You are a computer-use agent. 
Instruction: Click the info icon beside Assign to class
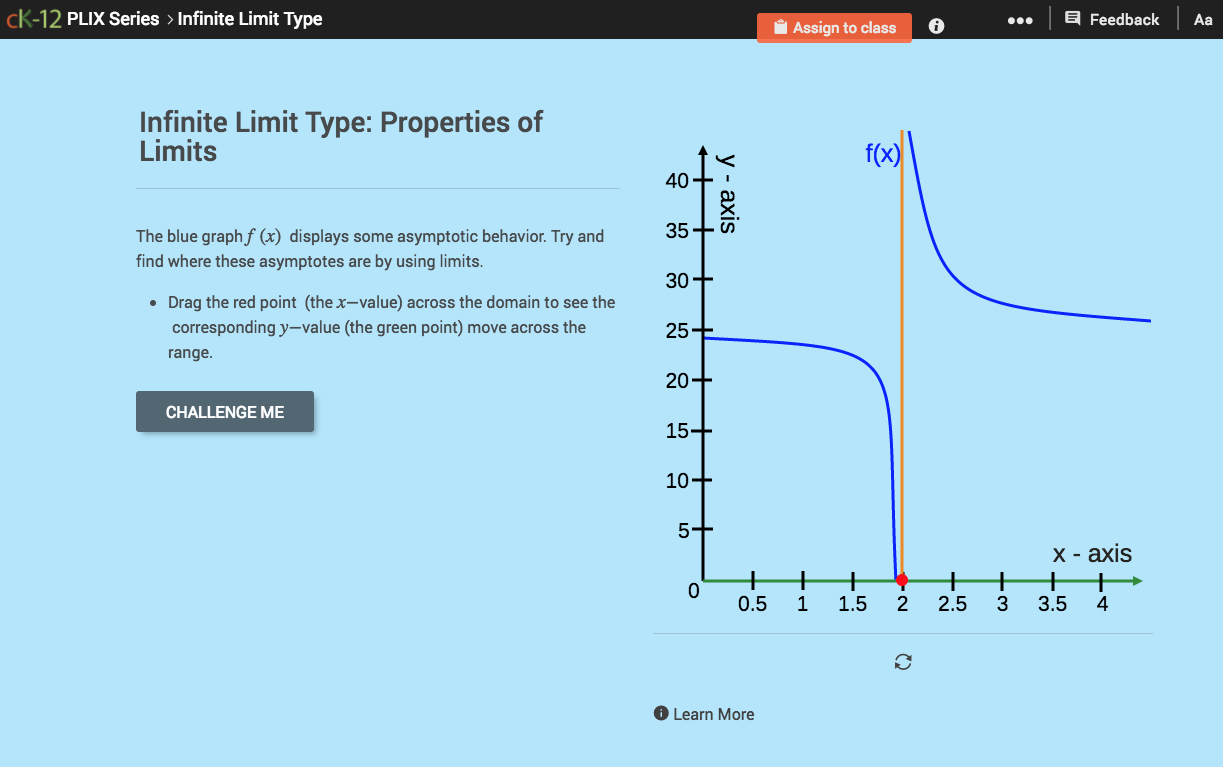point(936,26)
